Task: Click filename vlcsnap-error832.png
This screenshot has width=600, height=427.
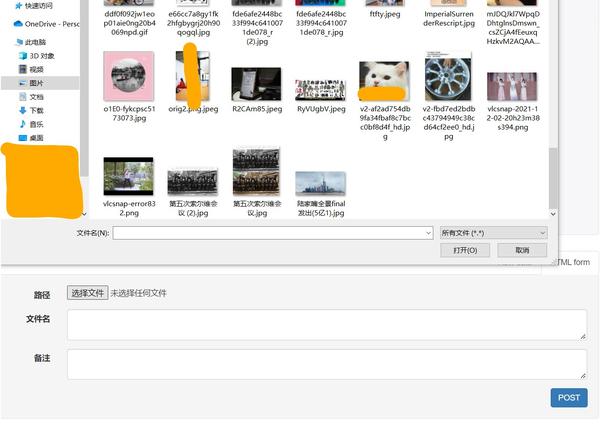Action: click(x=129, y=209)
